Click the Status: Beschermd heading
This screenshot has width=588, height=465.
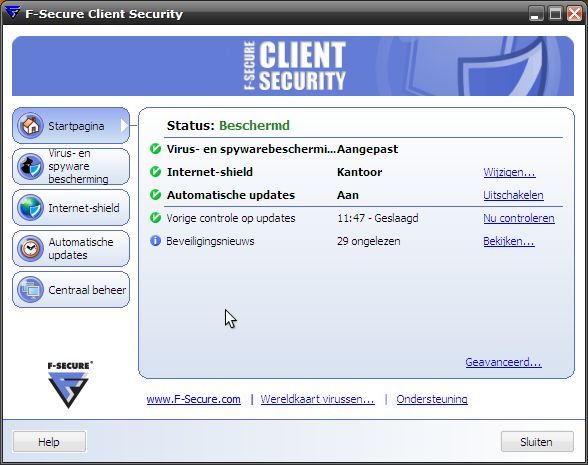[x=228, y=125]
